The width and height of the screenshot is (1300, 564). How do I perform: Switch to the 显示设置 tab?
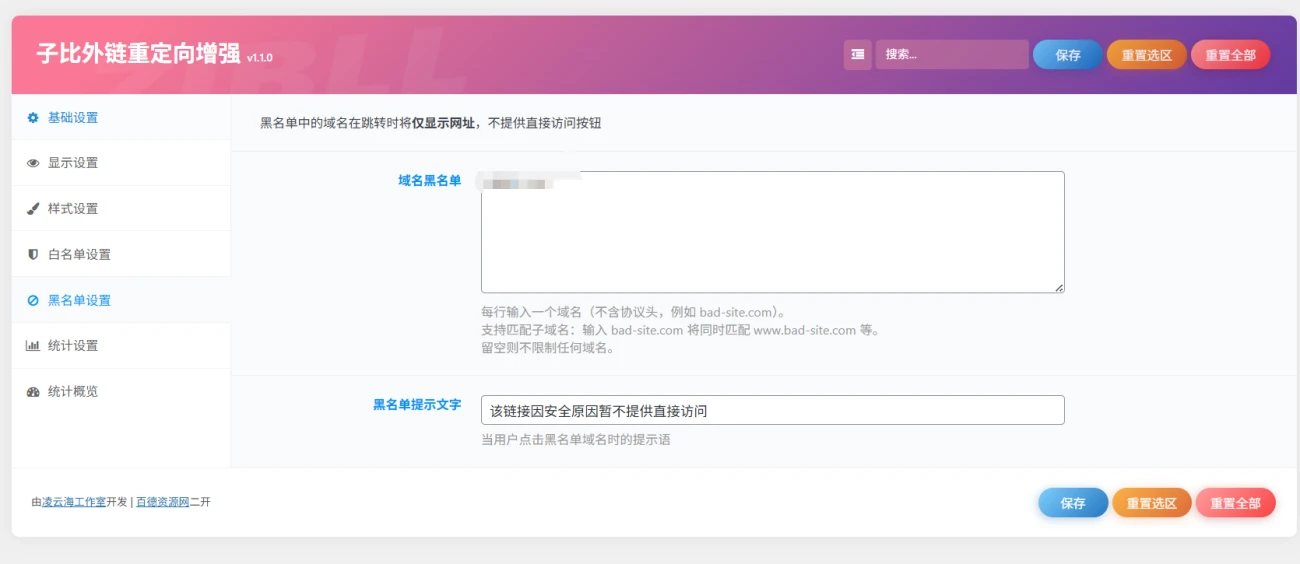click(121, 163)
